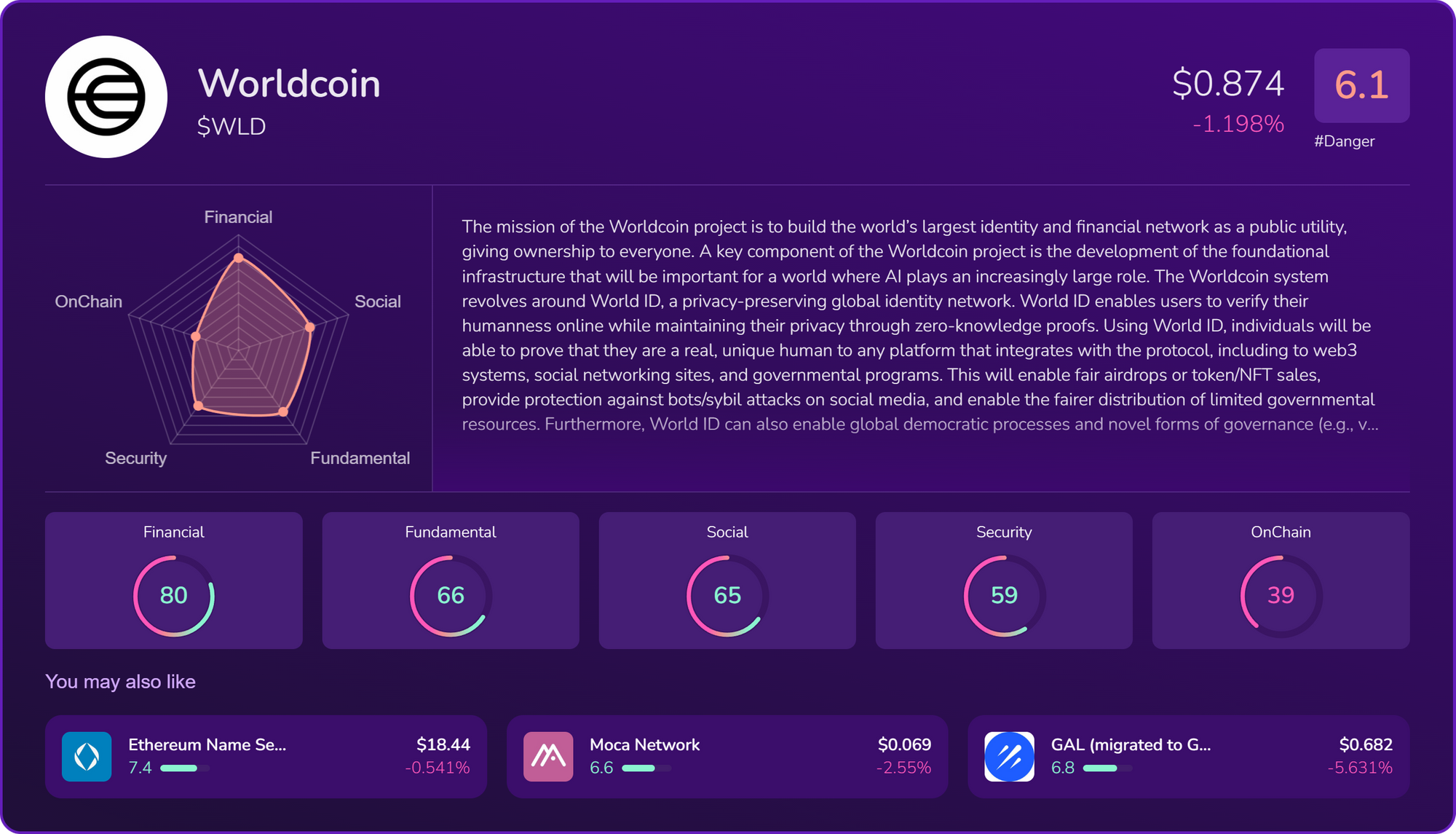Click the OnChain score gauge showing 39
1456x834 pixels.
point(1281,596)
